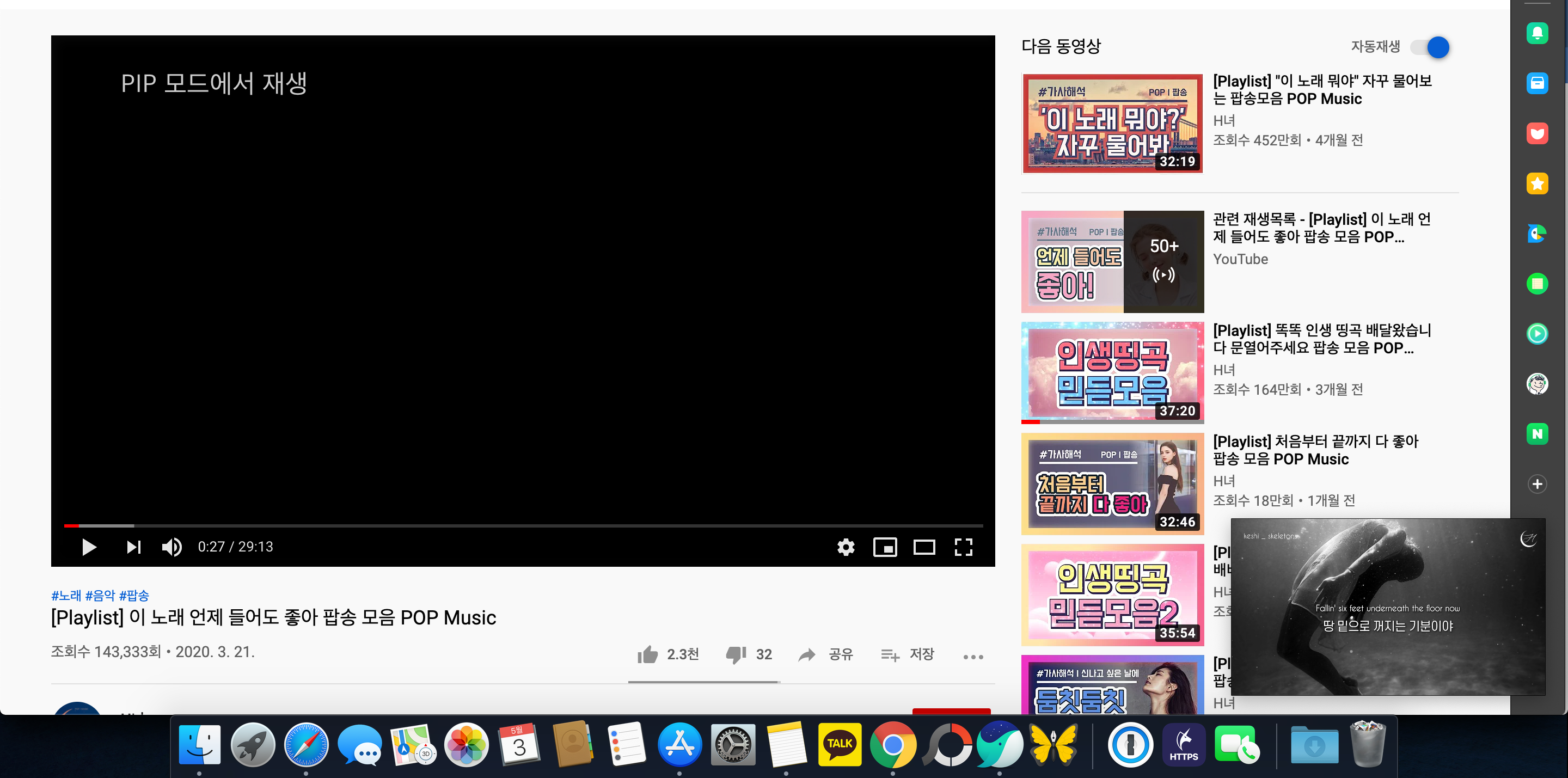The width and height of the screenshot is (1568, 778).
Task: Dislike the video (32)
Action: 749,654
